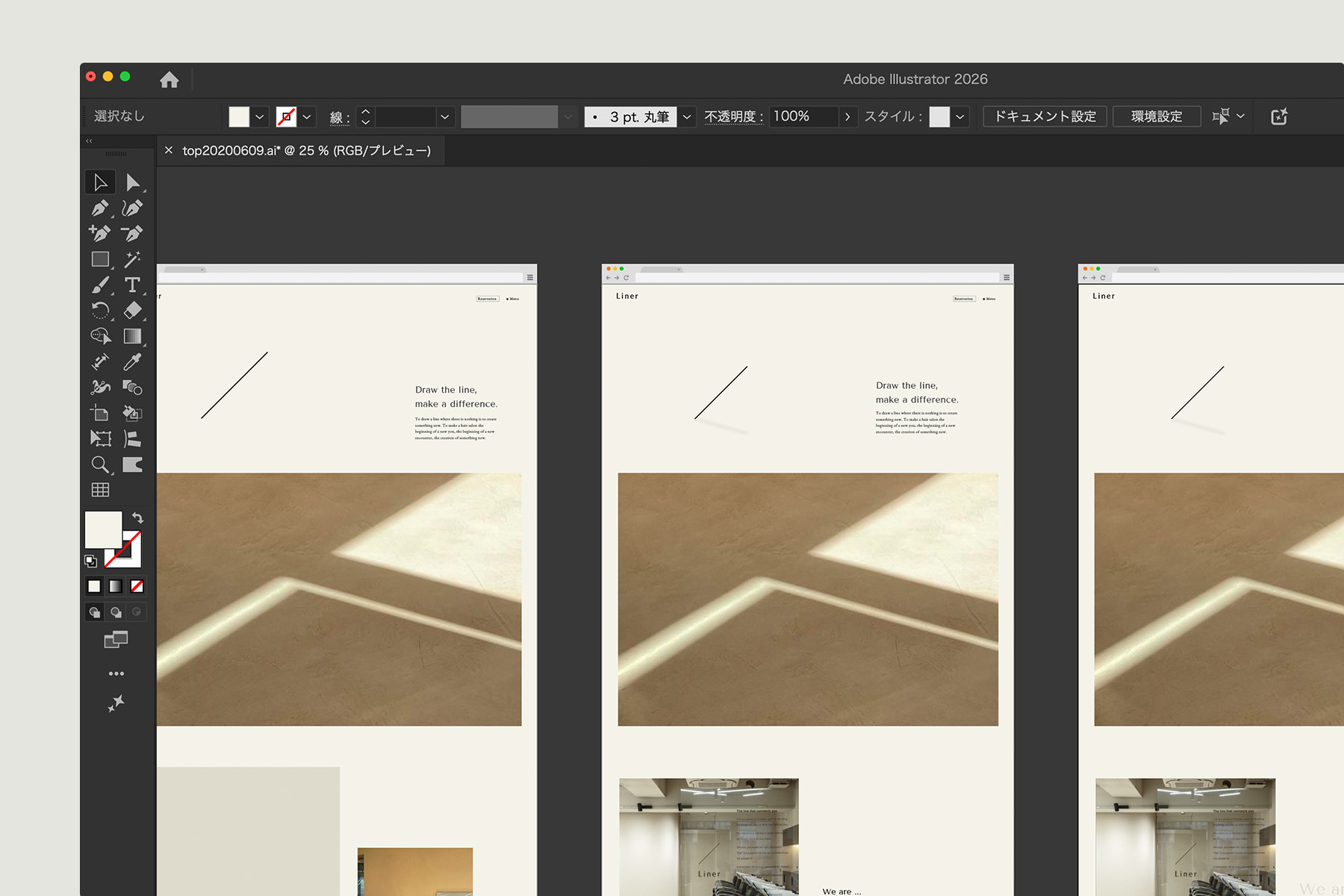1344x896 pixels.
Task: Select the Eraser tool
Action: (x=132, y=311)
